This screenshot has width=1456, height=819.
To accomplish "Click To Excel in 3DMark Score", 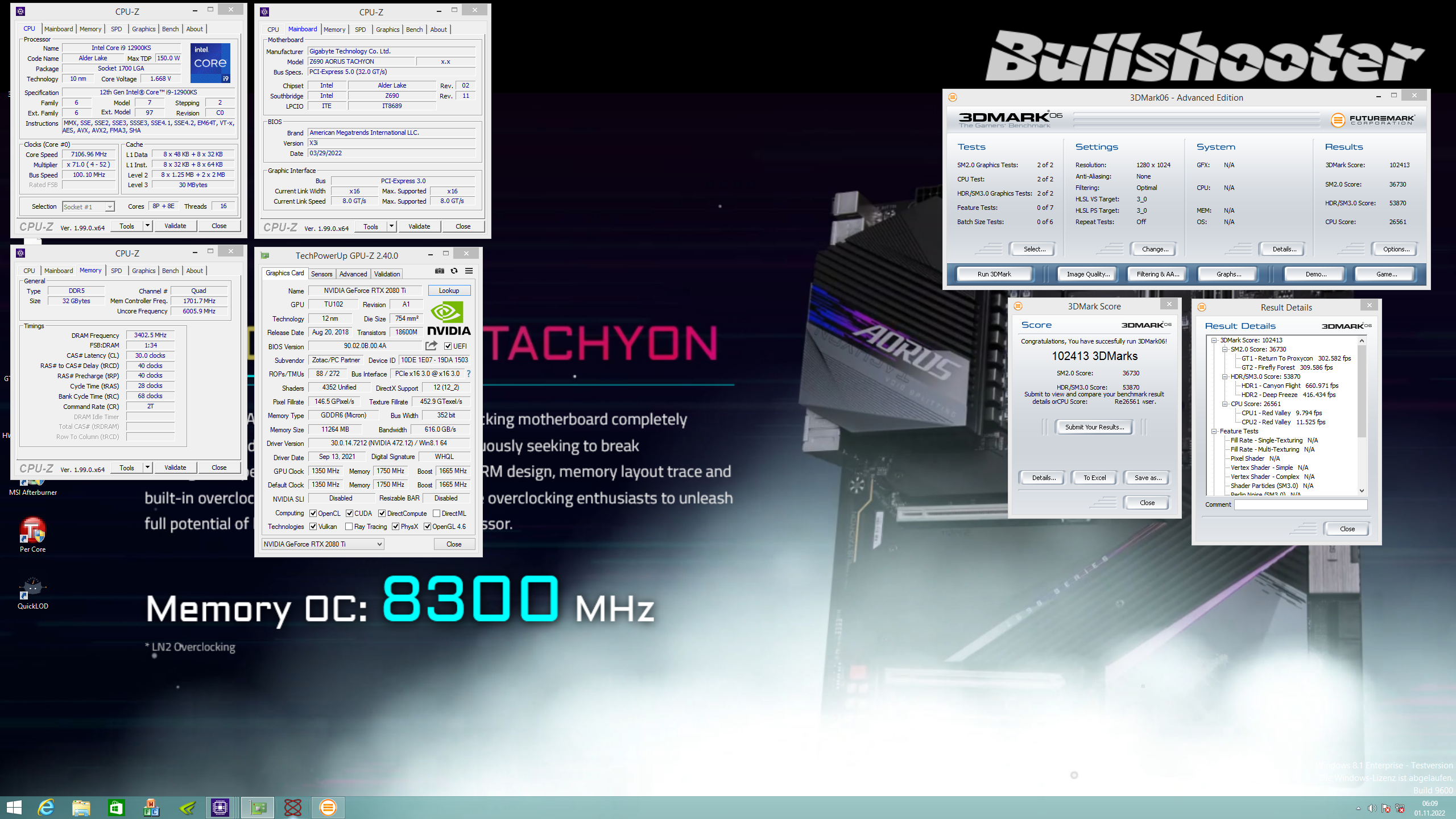I will (x=1094, y=478).
